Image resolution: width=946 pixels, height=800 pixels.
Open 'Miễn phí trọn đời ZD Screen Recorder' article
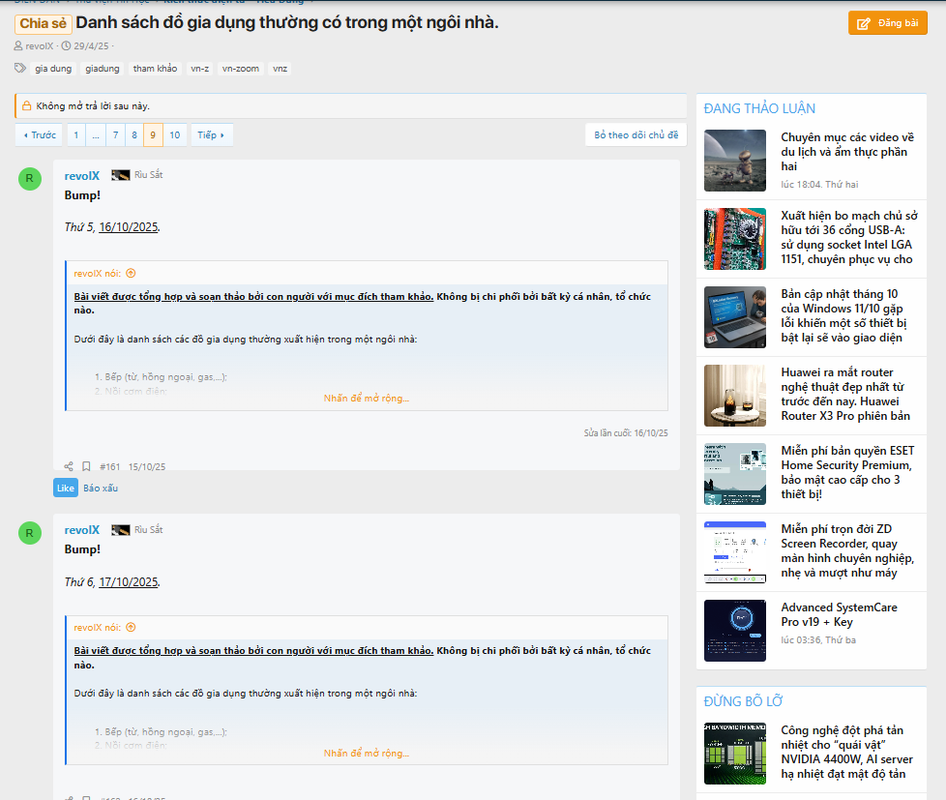[847, 551]
